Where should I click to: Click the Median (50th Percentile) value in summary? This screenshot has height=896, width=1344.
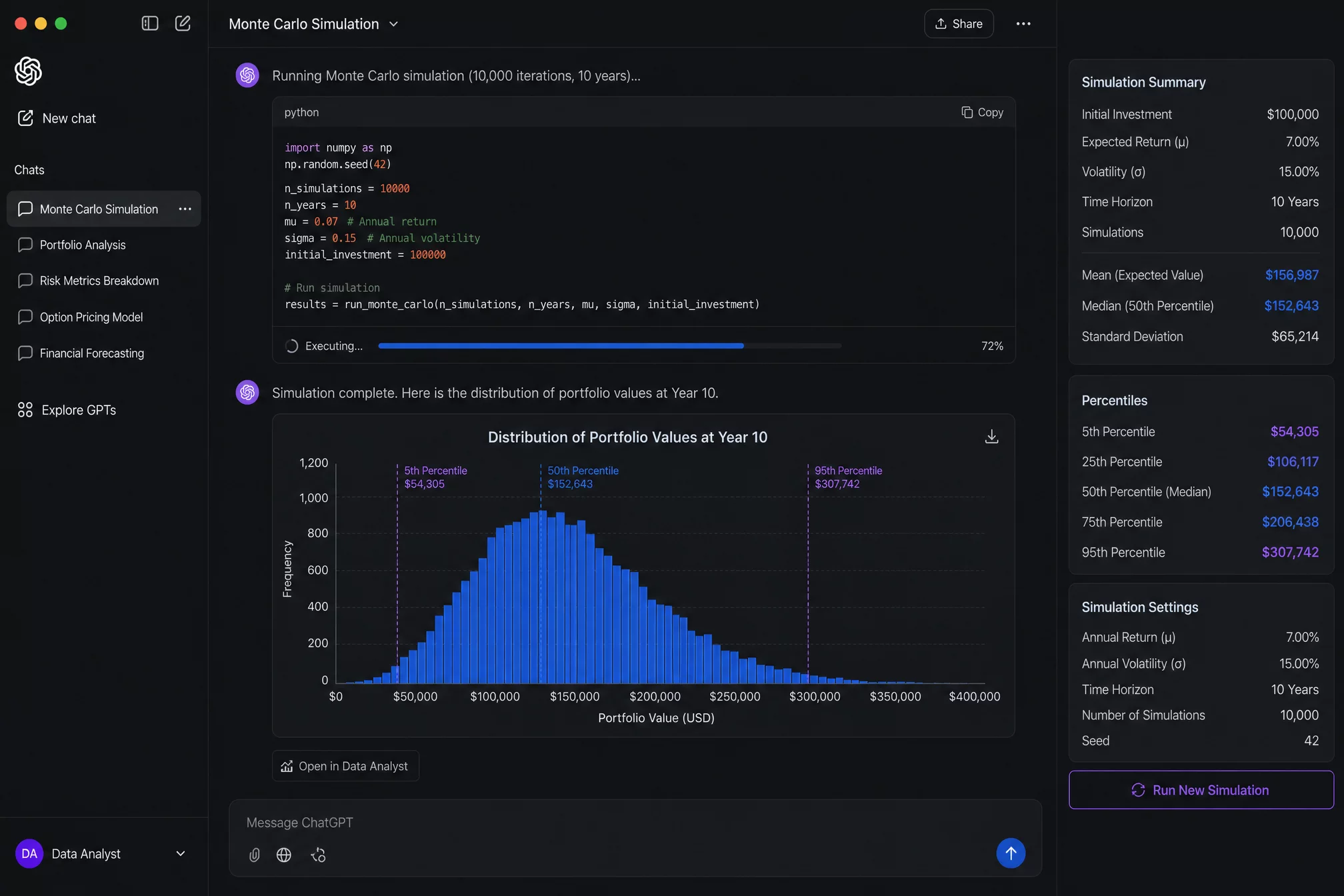coord(1291,305)
